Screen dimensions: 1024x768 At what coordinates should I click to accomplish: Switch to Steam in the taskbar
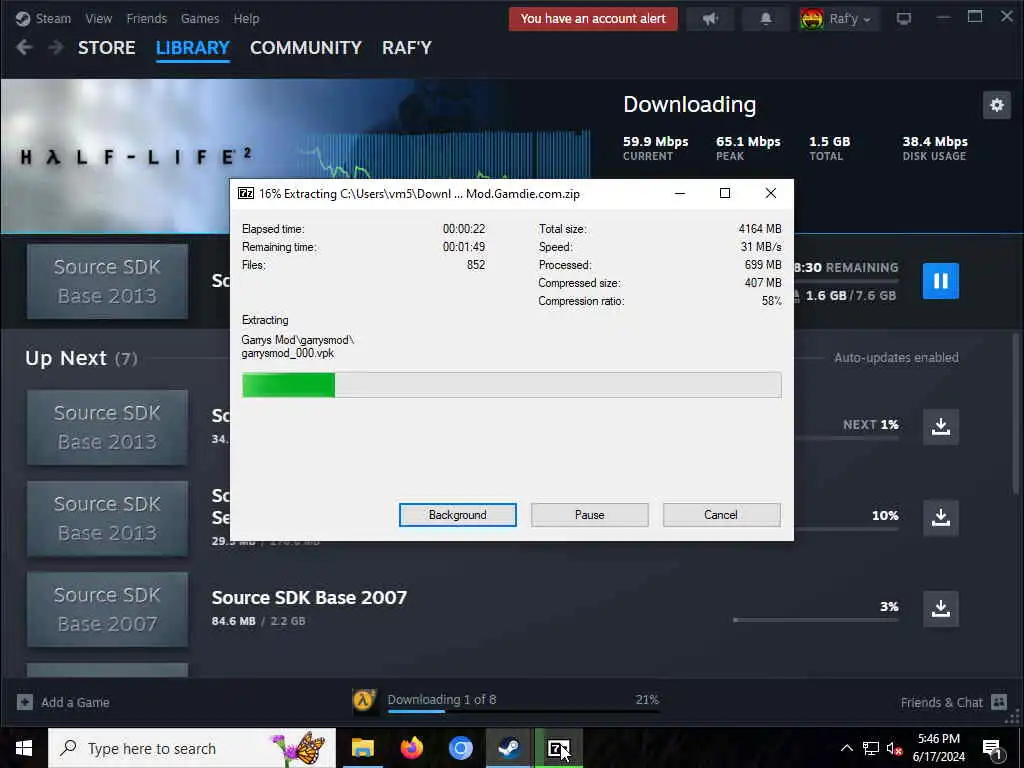pos(509,748)
